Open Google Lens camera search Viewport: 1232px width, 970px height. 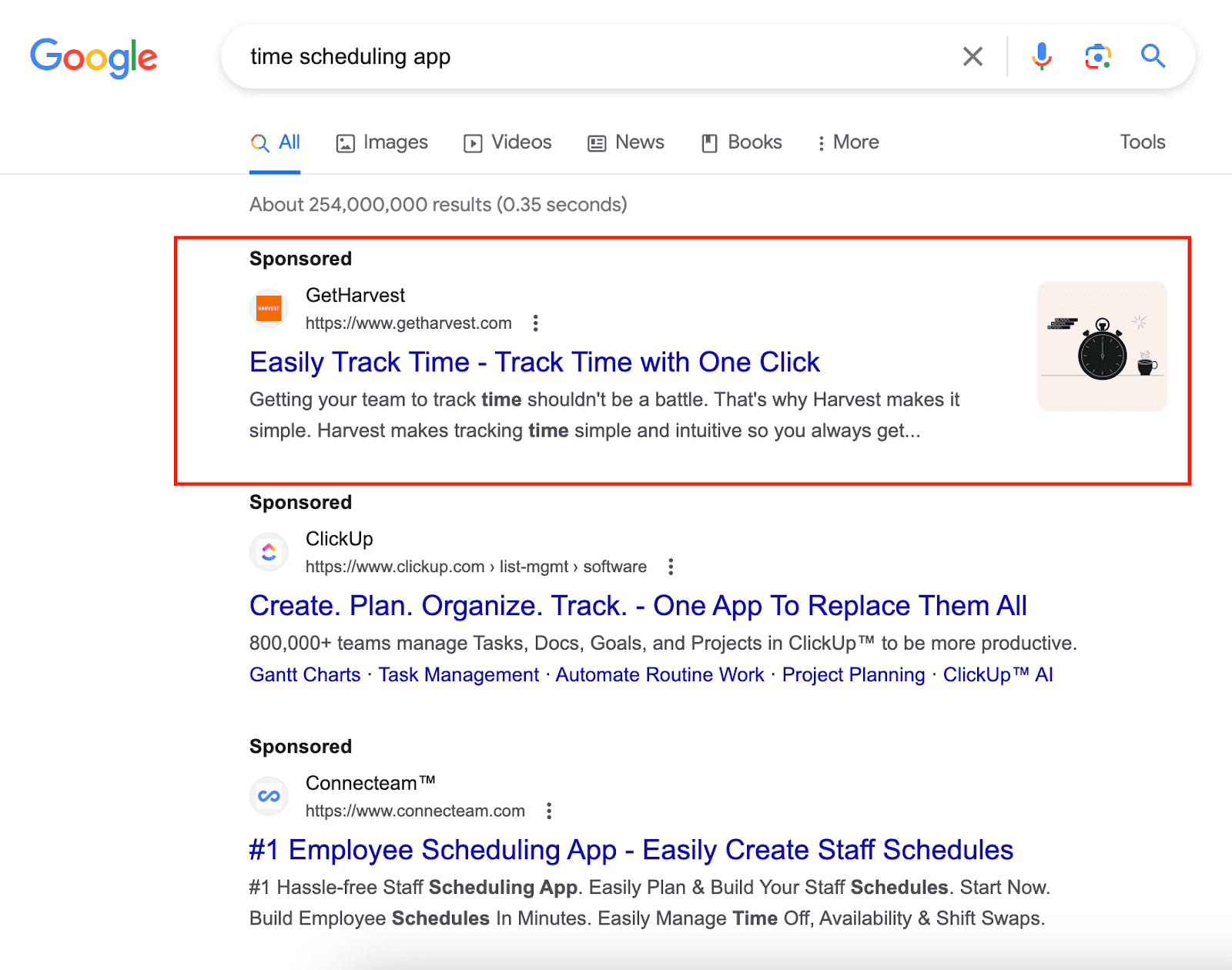point(1097,56)
